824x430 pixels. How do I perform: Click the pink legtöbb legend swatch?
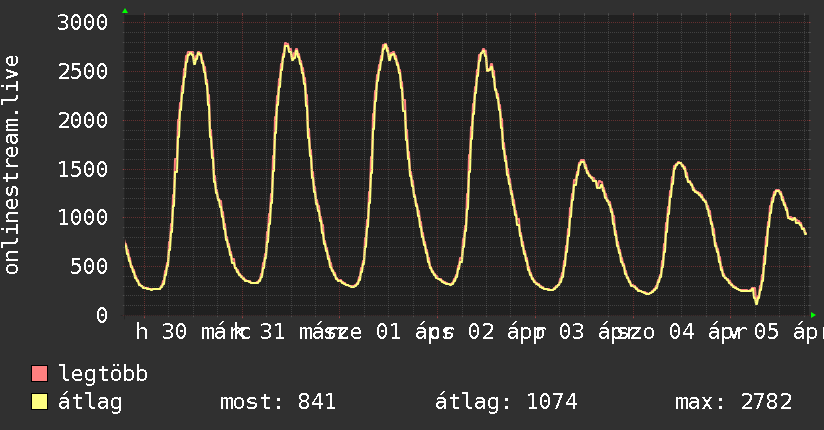[39, 374]
